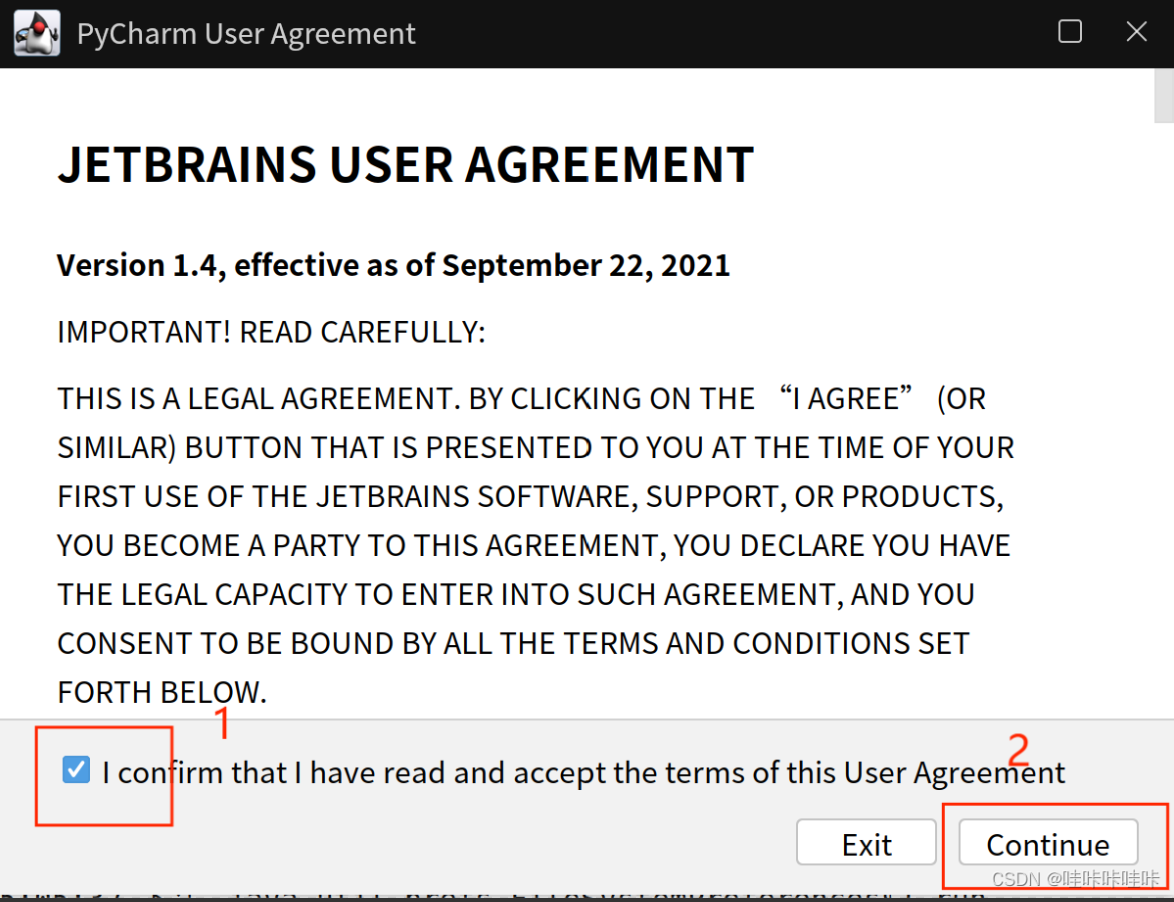Click the "Version 1.4, effective as of September 22, 2021" line

393,265
